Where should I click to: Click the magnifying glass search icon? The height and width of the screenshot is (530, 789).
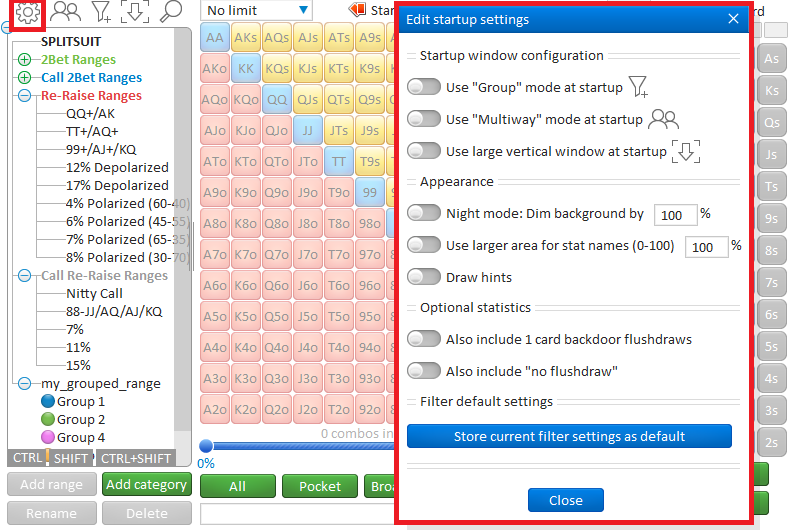pyautogui.click(x=171, y=12)
